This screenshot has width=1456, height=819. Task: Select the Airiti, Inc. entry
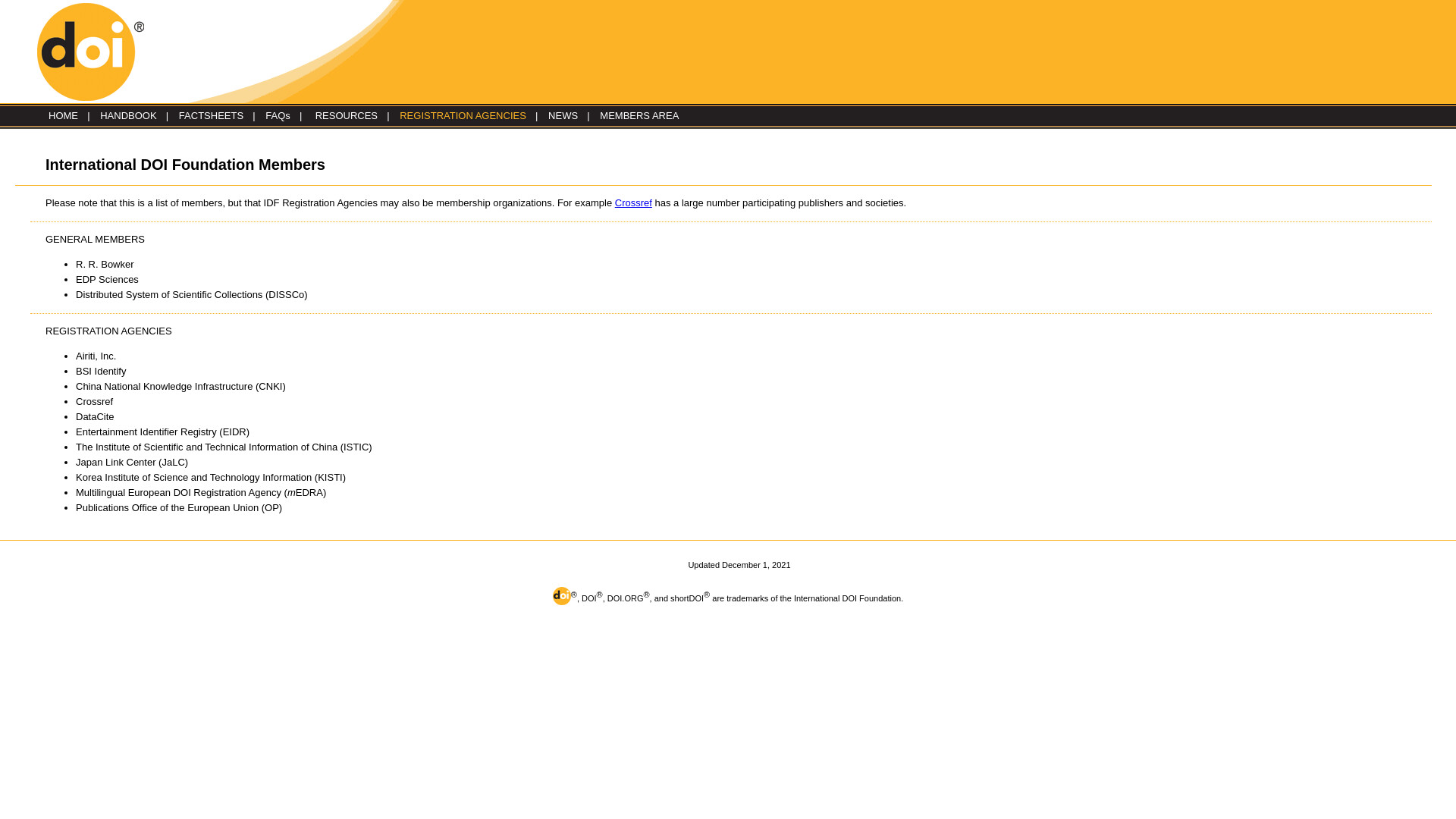96,356
